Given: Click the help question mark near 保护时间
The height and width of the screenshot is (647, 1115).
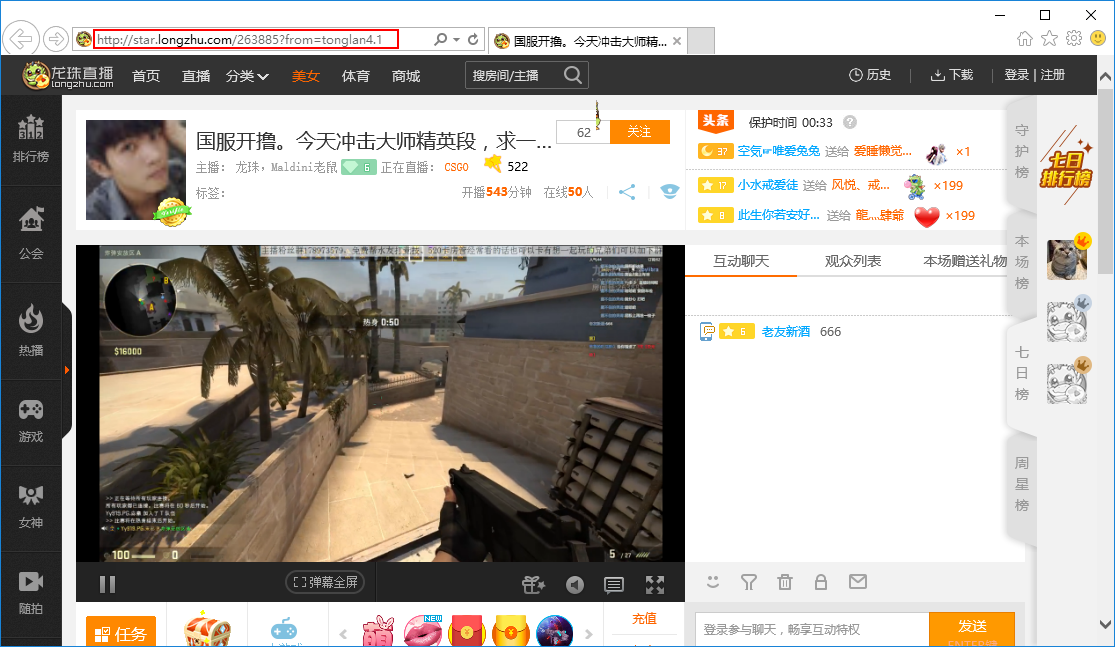Looking at the screenshot, I should click(850, 122).
